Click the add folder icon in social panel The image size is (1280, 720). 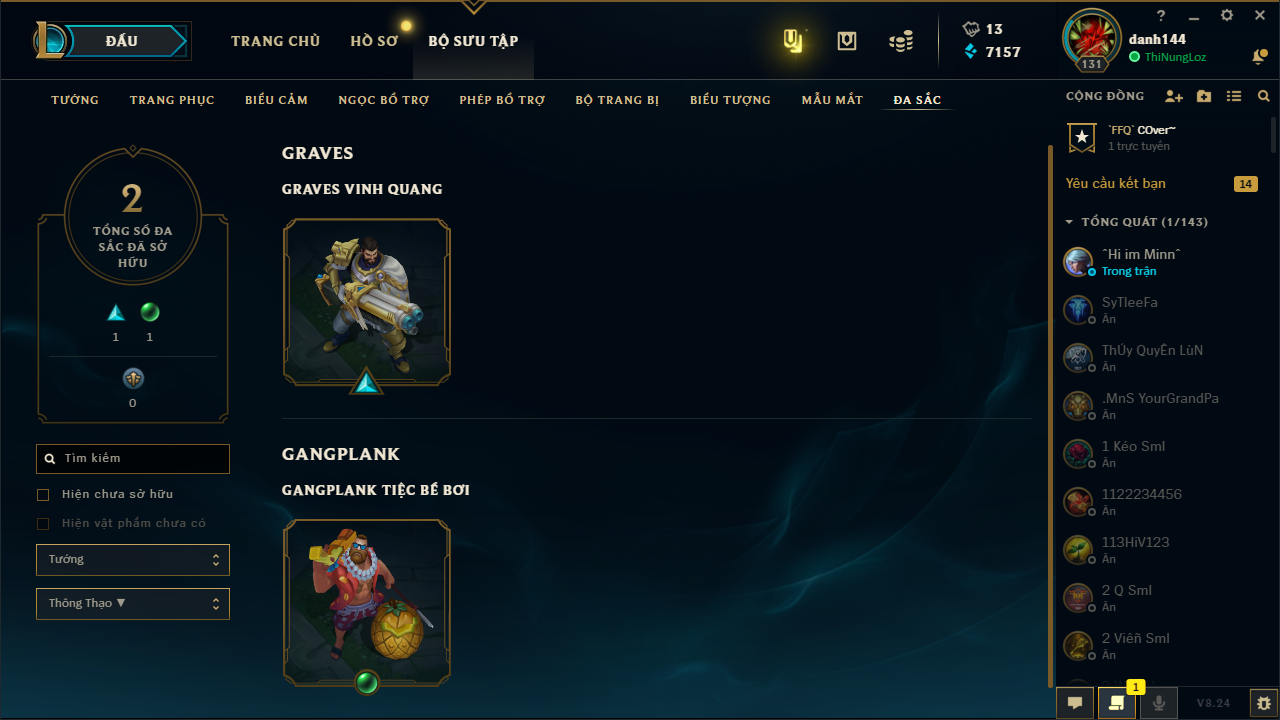point(1204,97)
